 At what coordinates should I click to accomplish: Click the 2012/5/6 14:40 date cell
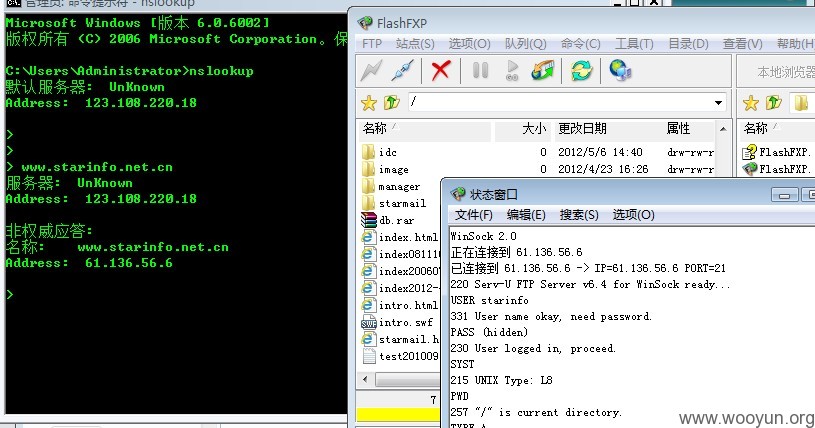(600, 152)
